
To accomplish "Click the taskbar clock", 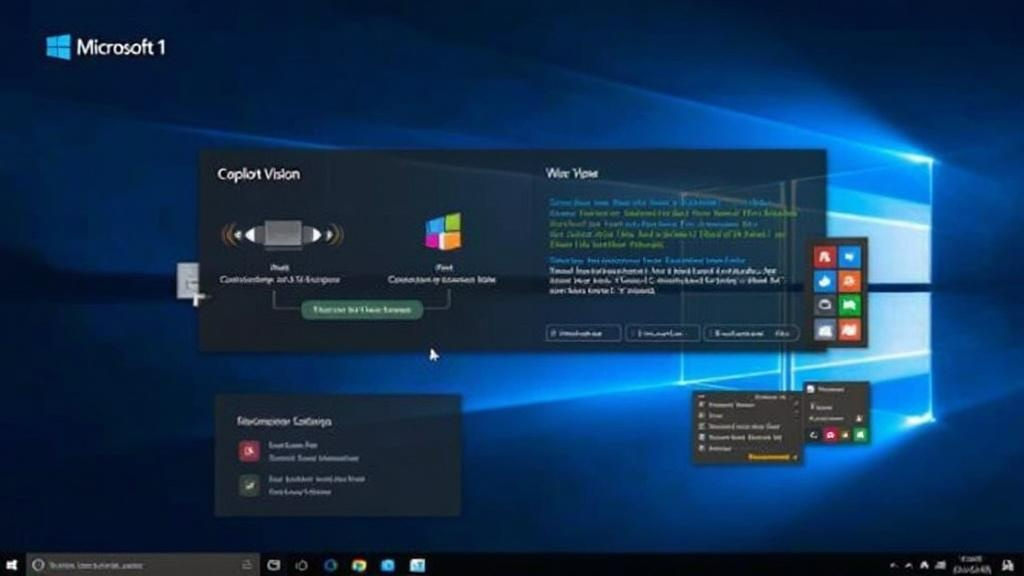I will [x=972, y=565].
